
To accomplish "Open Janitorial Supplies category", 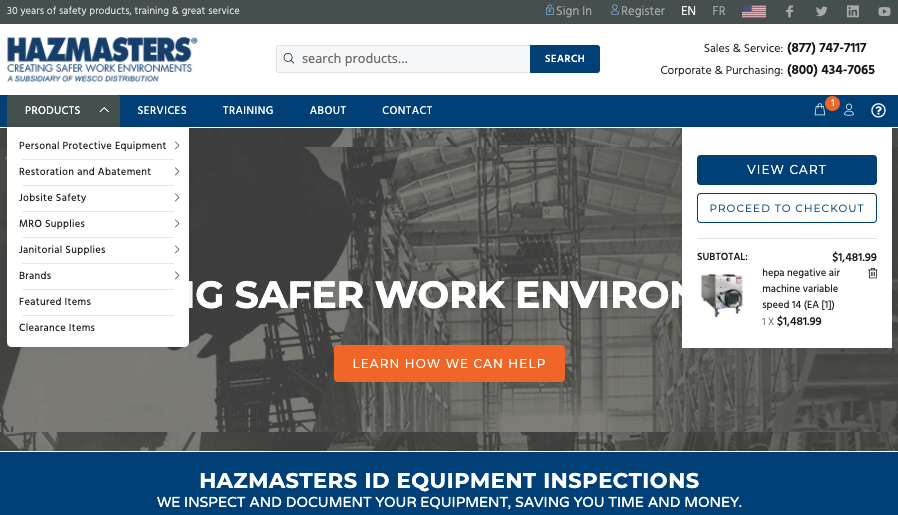I will coord(62,249).
